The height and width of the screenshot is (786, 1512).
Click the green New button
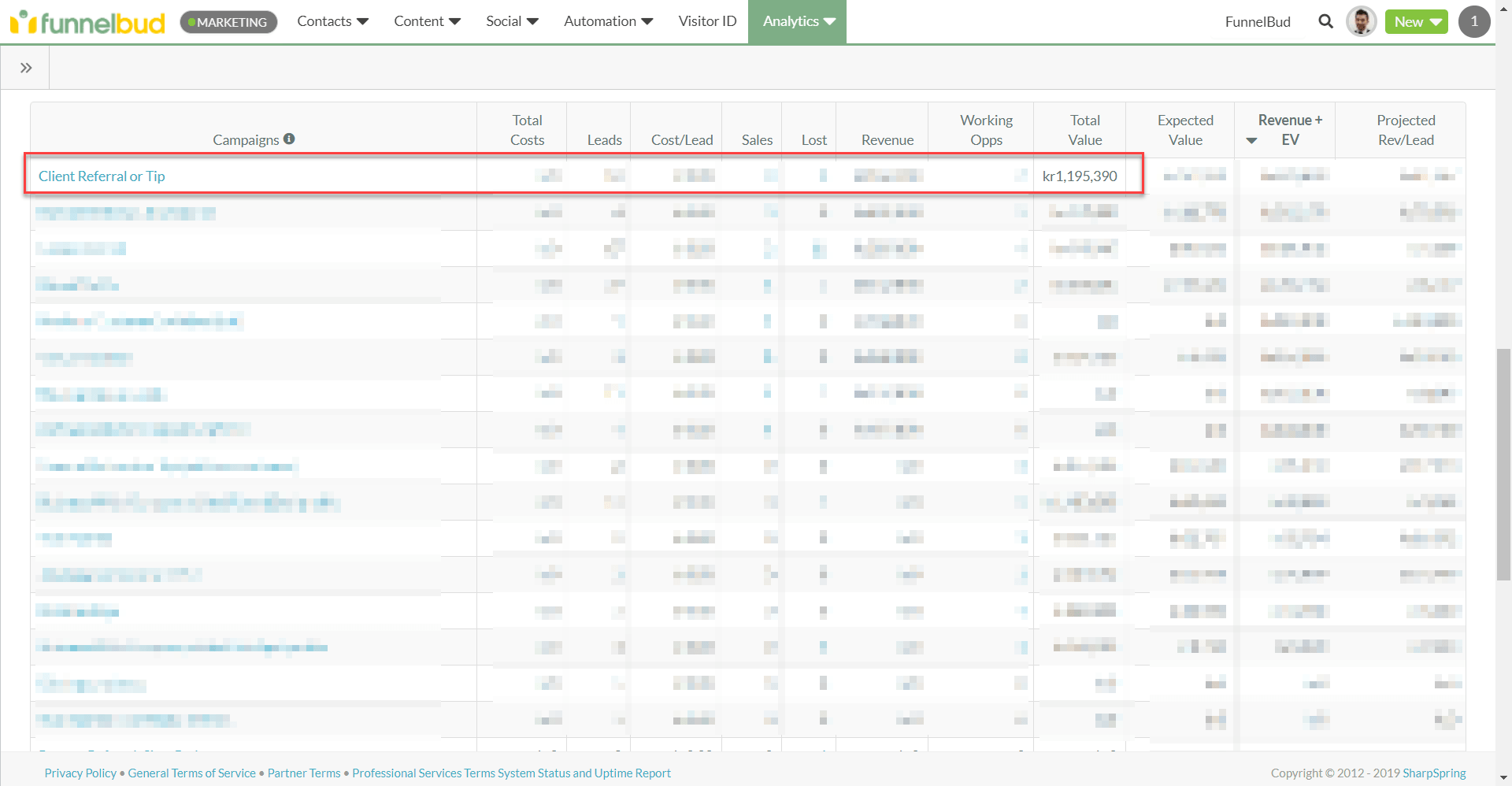1416,22
